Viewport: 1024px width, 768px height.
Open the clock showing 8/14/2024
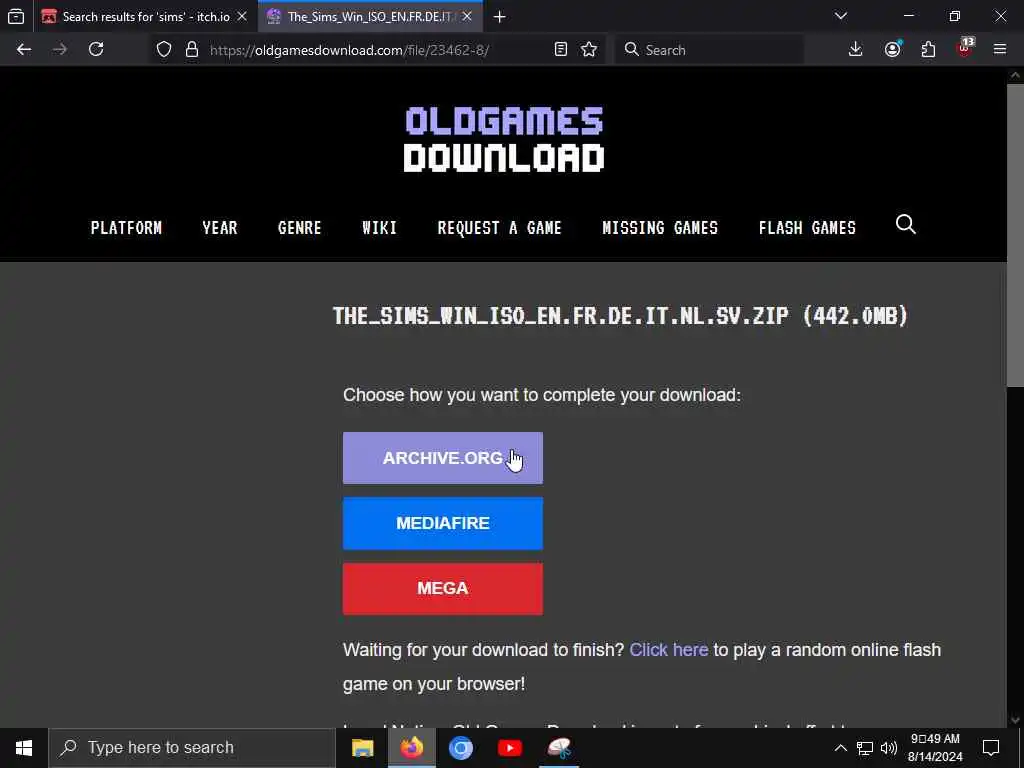(x=935, y=748)
